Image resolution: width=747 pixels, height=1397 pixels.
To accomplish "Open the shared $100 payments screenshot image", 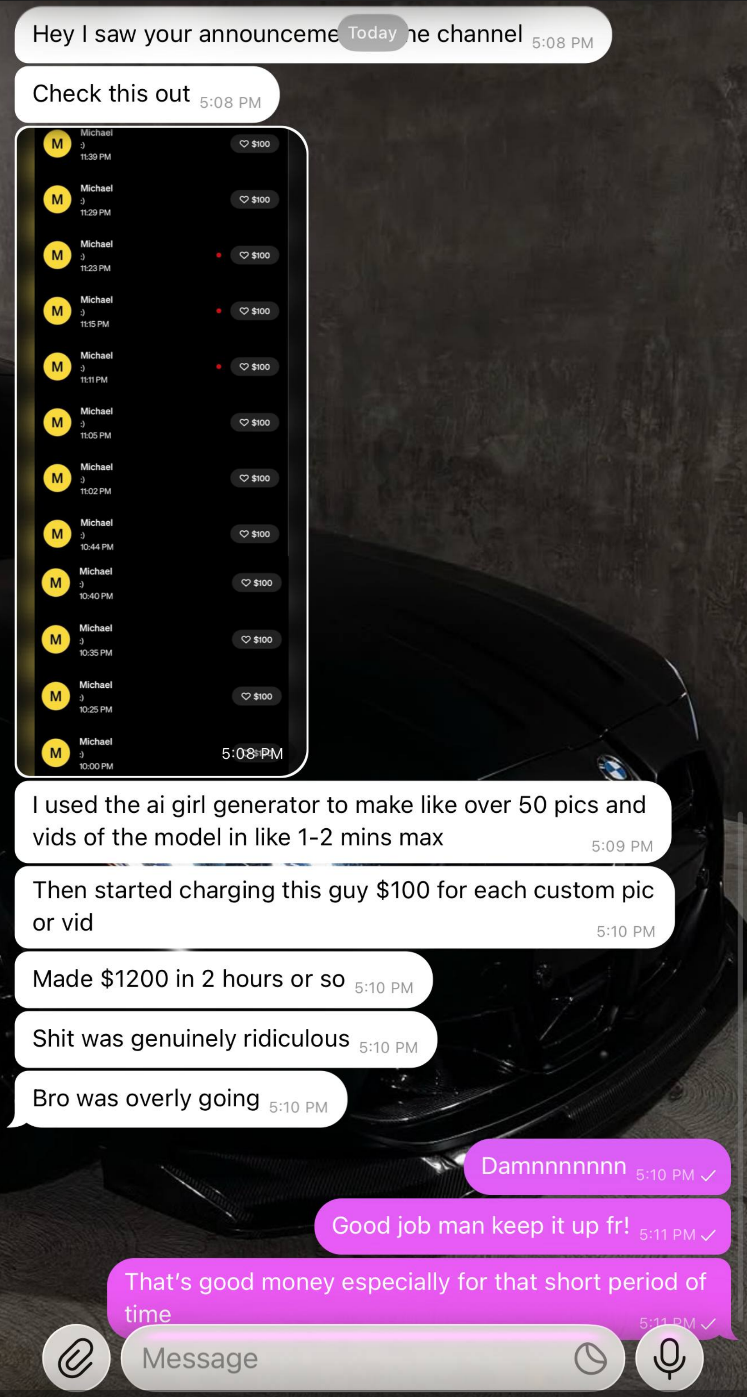I will (161, 451).
